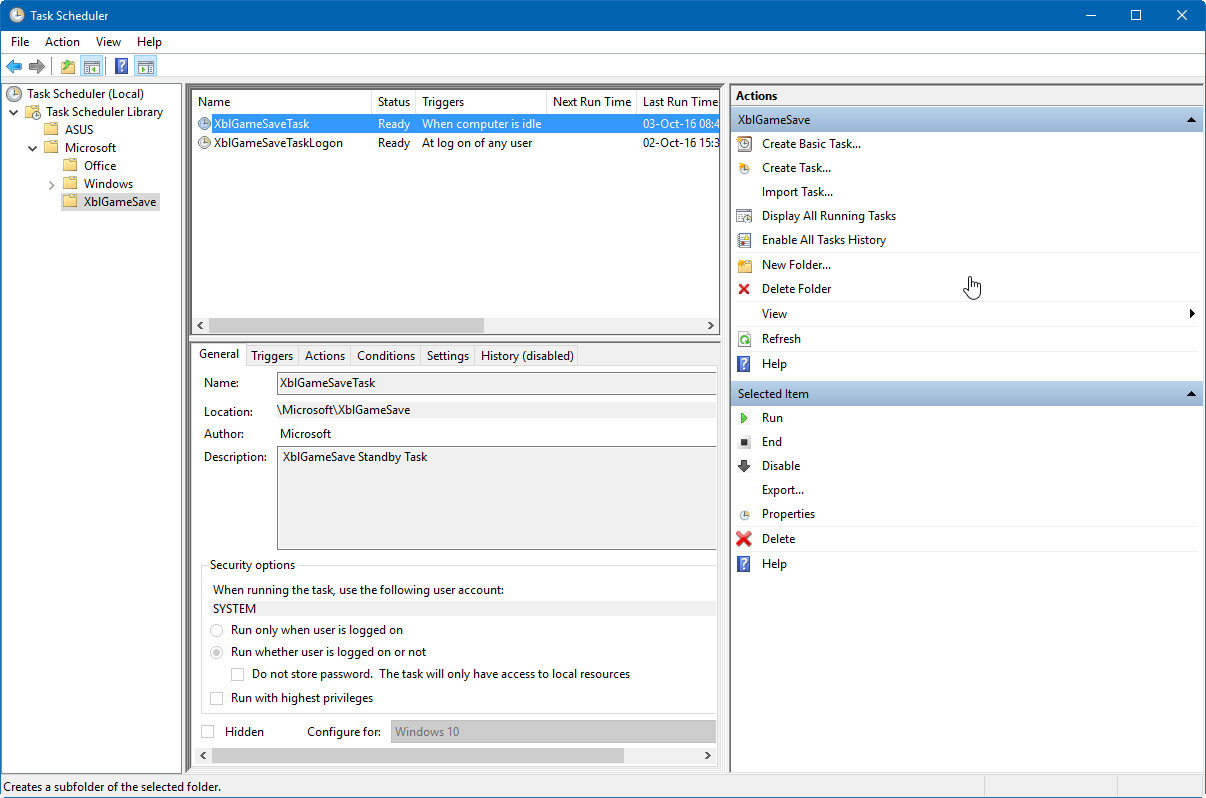Click the Properties clock icon
The height and width of the screenshot is (798, 1206).
[x=744, y=514]
